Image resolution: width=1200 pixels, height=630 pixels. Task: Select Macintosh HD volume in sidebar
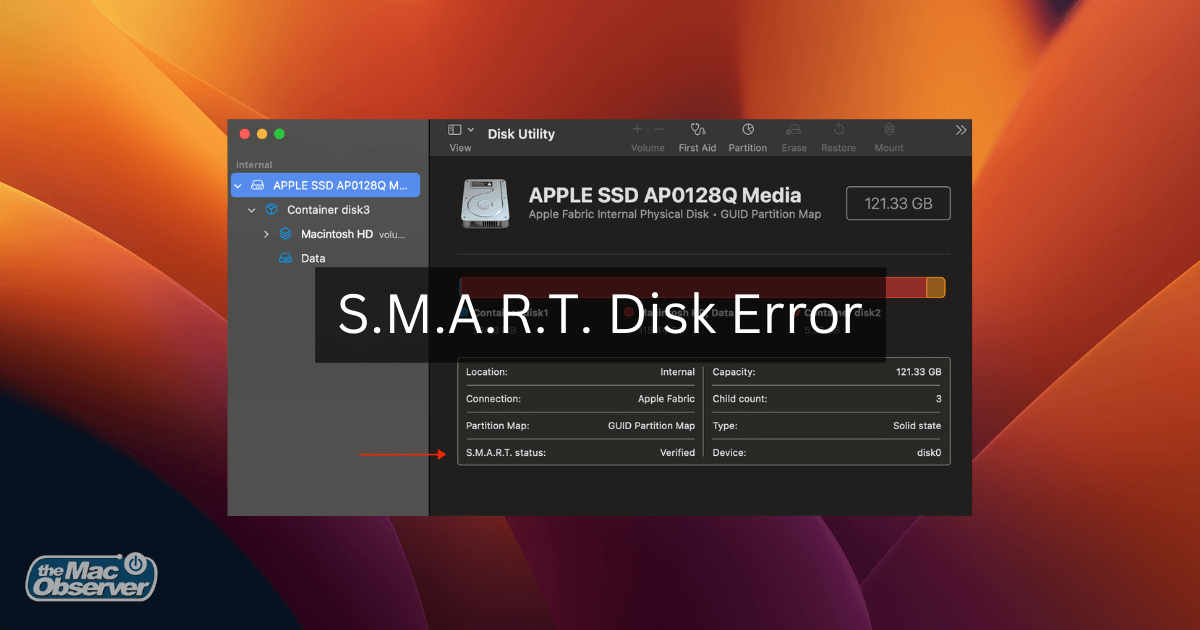pyautogui.click(x=336, y=234)
